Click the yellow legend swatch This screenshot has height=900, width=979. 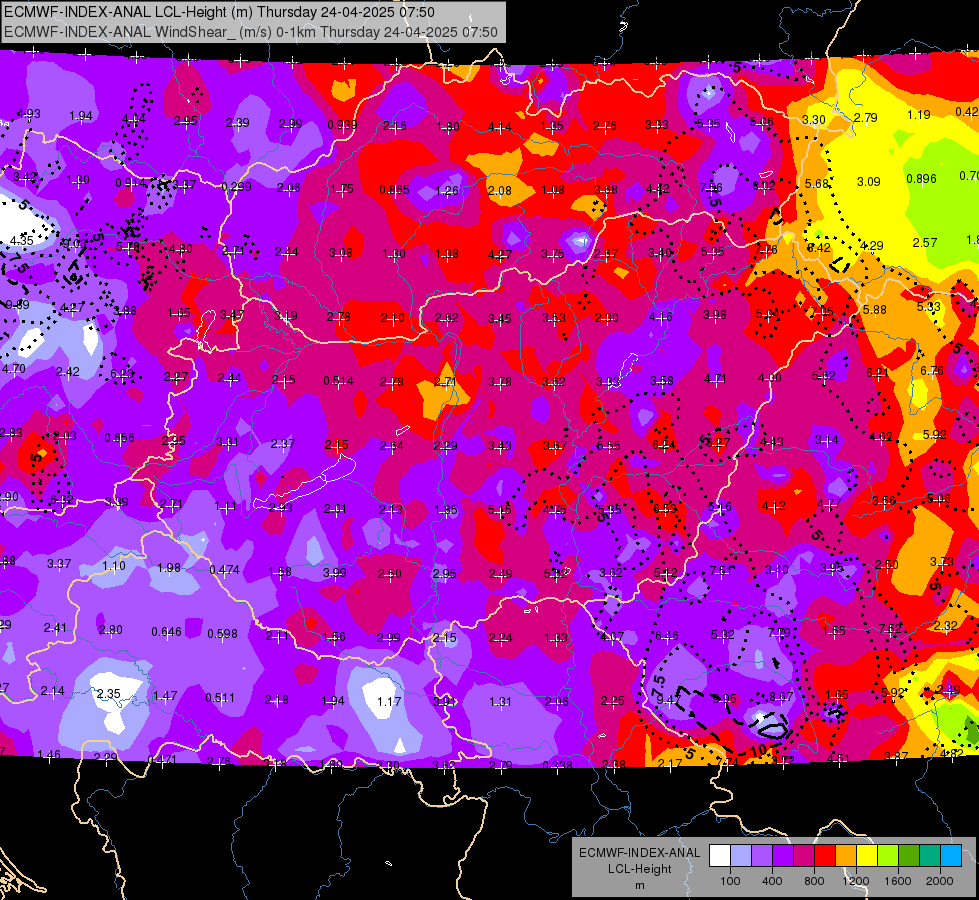click(x=867, y=856)
